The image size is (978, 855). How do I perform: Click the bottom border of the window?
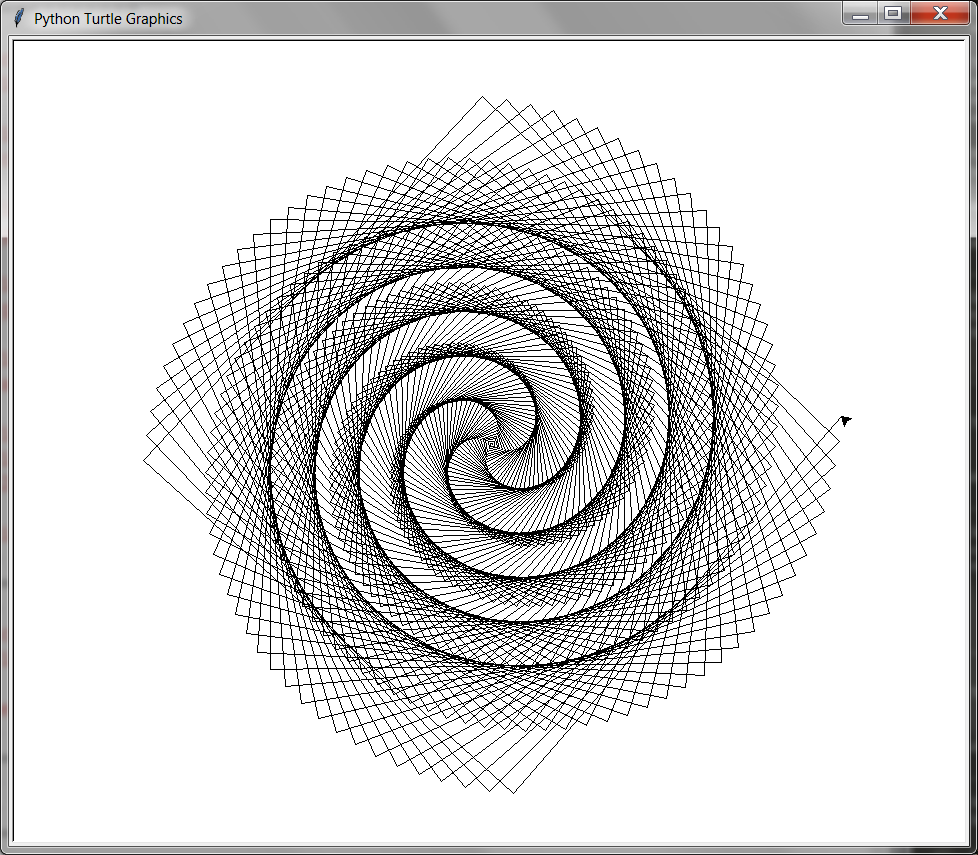pos(490,850)
